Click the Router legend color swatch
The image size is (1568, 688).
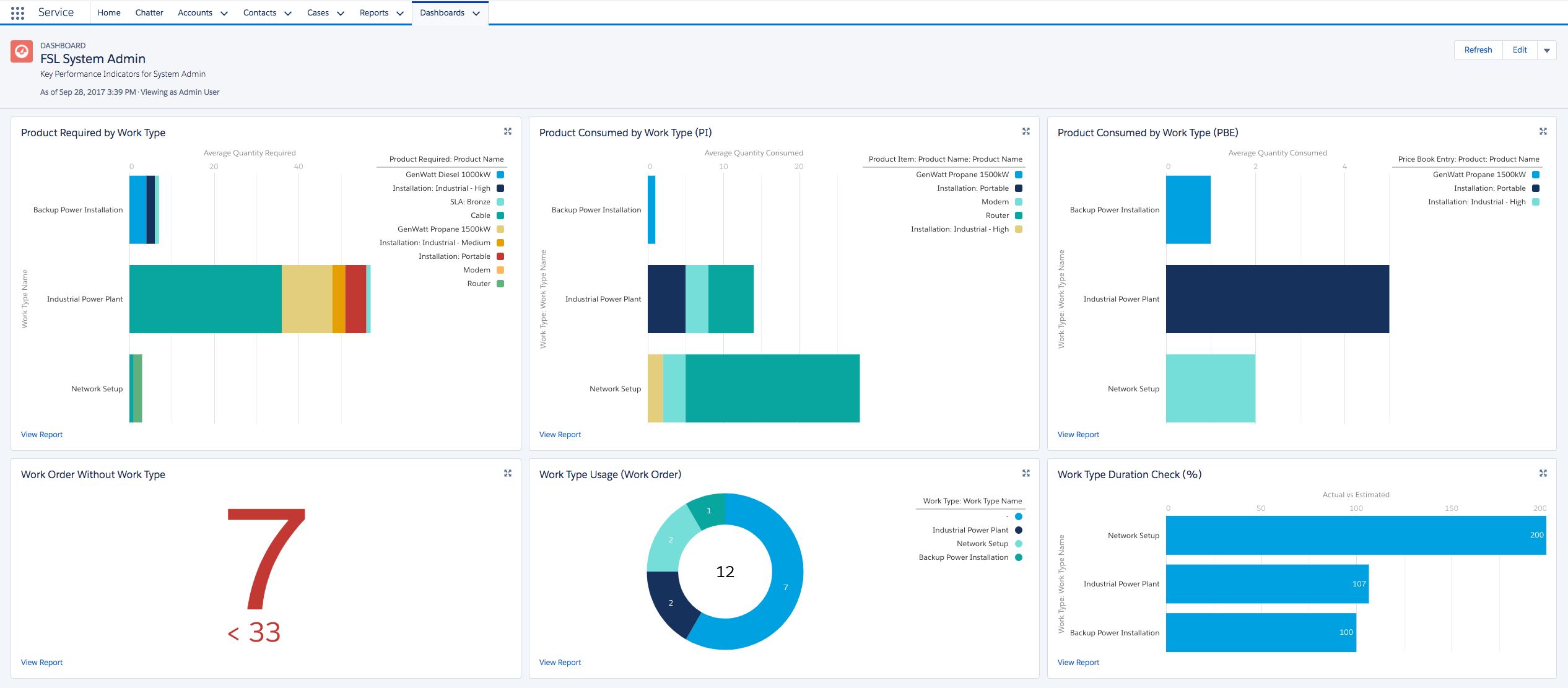(x=500, y=284)
